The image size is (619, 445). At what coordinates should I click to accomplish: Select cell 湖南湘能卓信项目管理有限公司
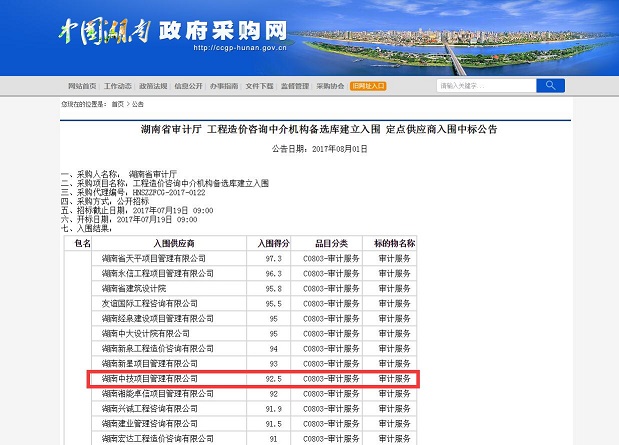tap(158, 394)
